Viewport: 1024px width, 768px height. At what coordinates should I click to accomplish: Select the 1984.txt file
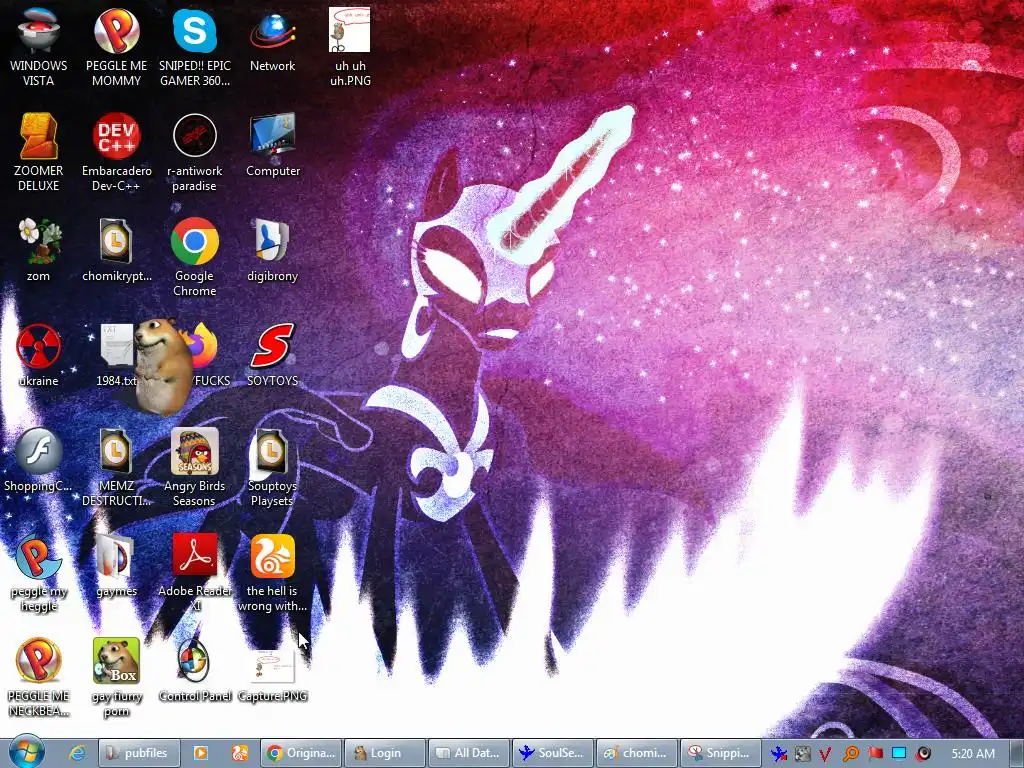click(116, 355)
